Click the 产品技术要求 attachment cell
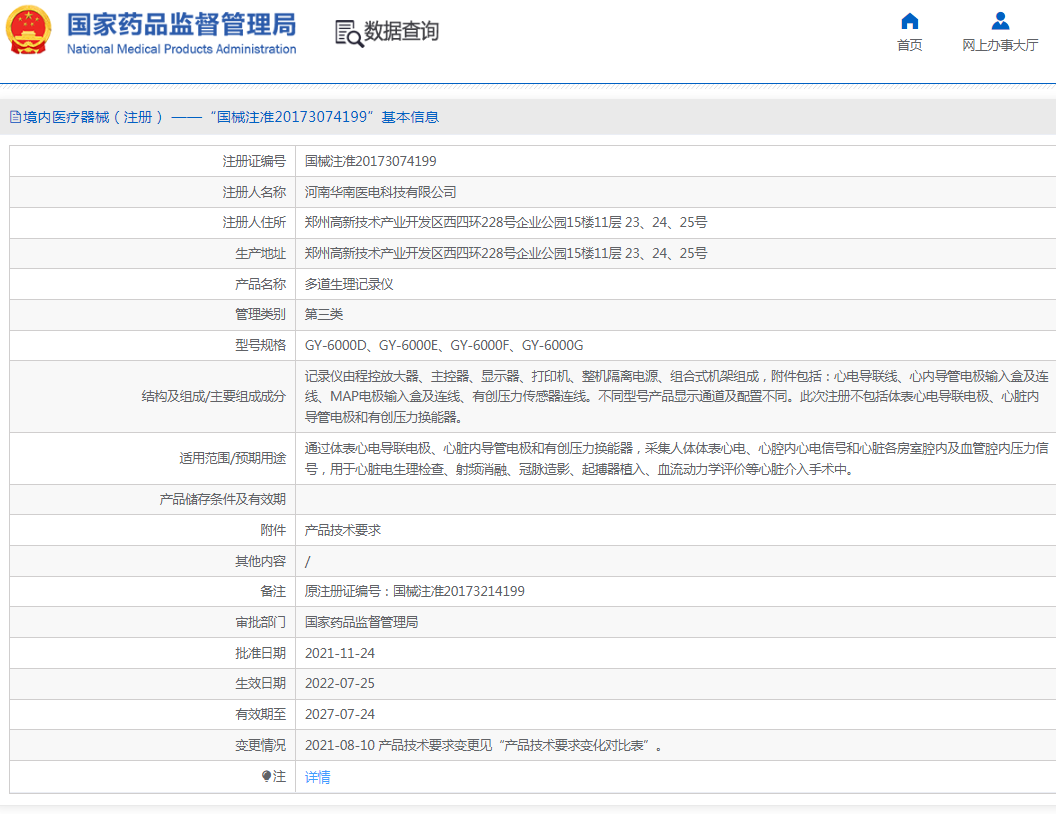This screenshot has height=814, width=1056. [342, 530]
